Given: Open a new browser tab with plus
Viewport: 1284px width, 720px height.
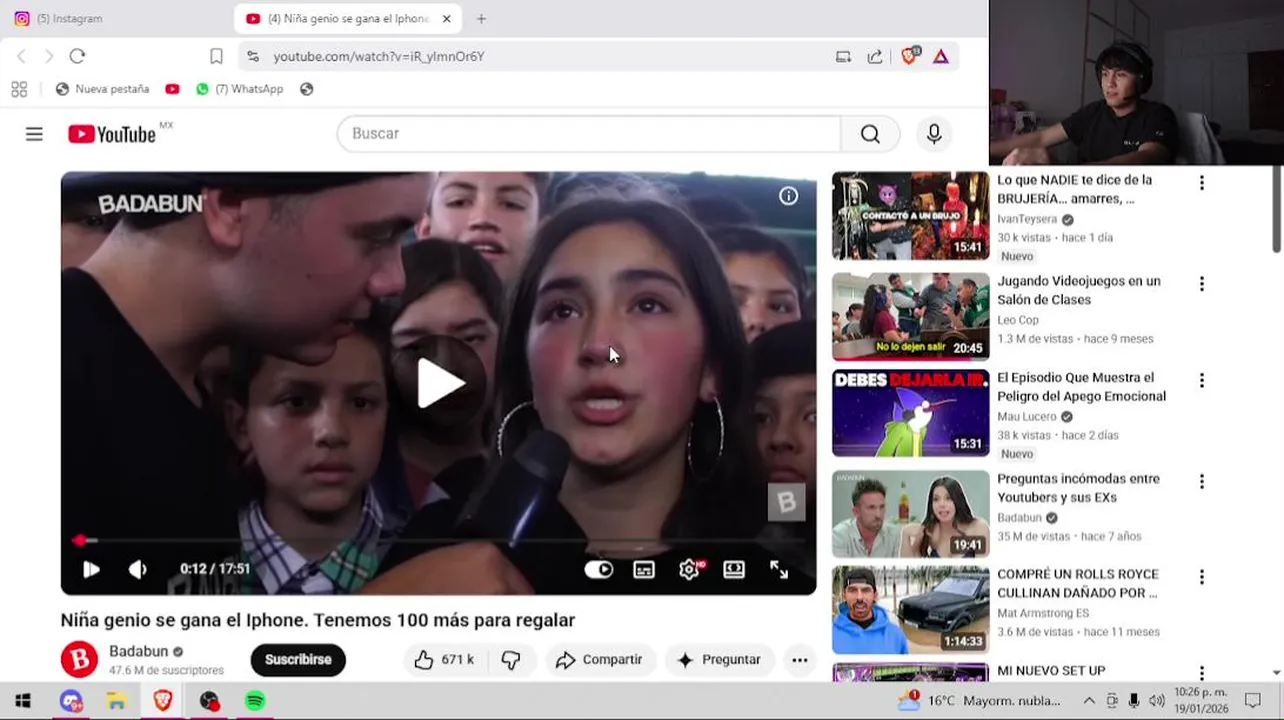Looking at the screenshot, I should (481, 18).
